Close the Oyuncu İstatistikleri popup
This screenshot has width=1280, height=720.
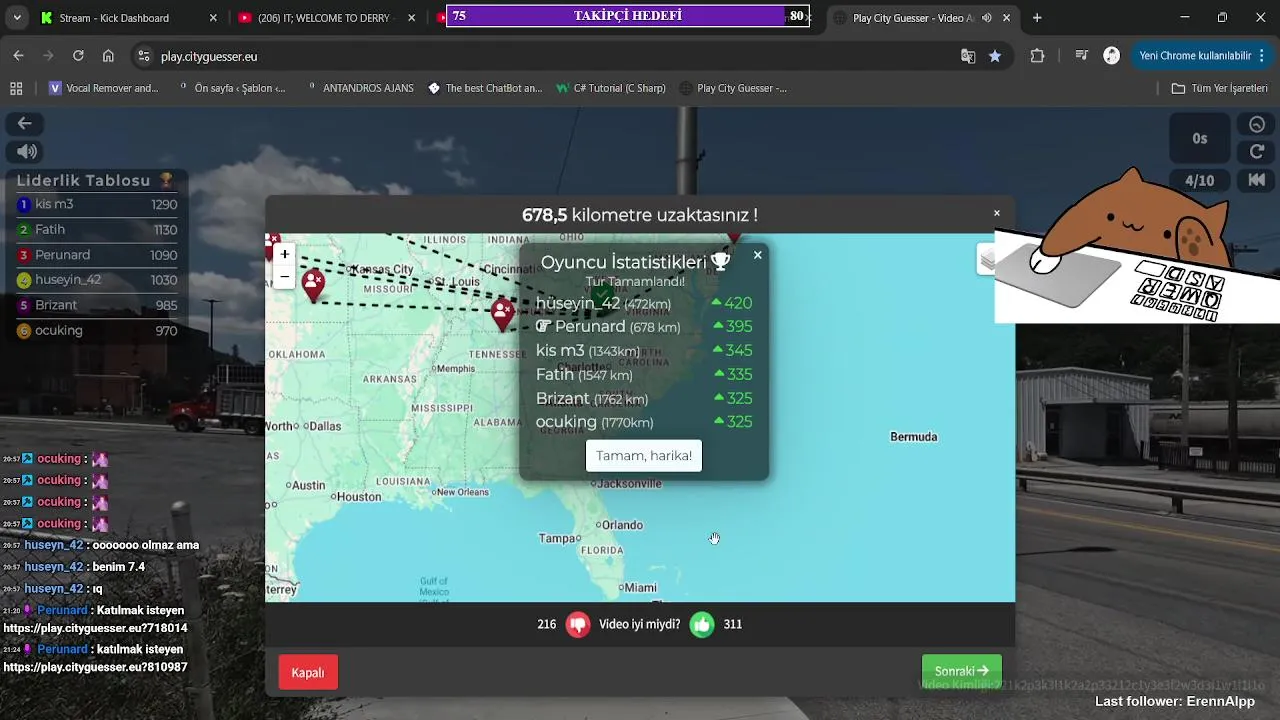(757, 255)
